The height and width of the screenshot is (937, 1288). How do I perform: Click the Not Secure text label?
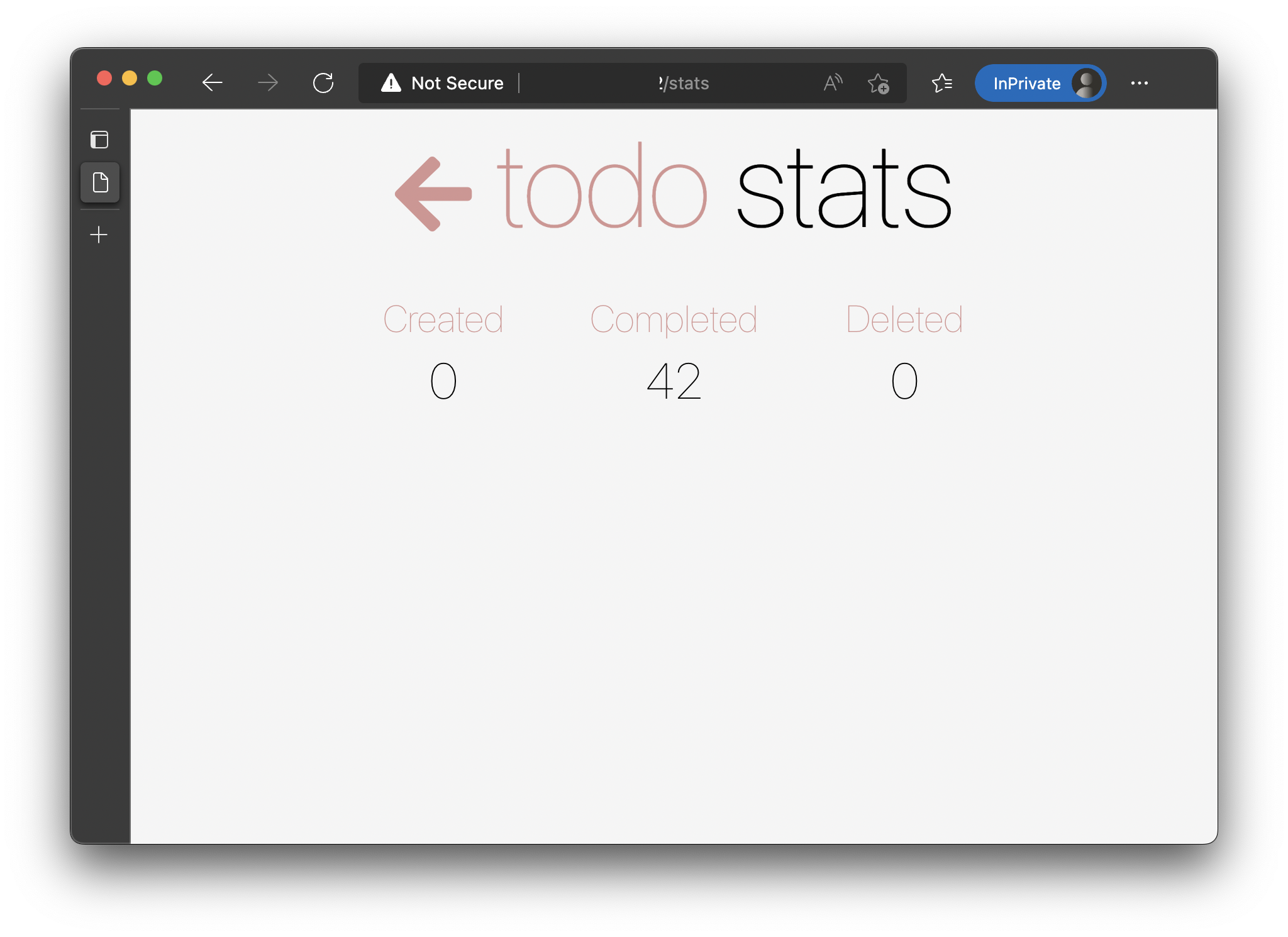point(457,83)
